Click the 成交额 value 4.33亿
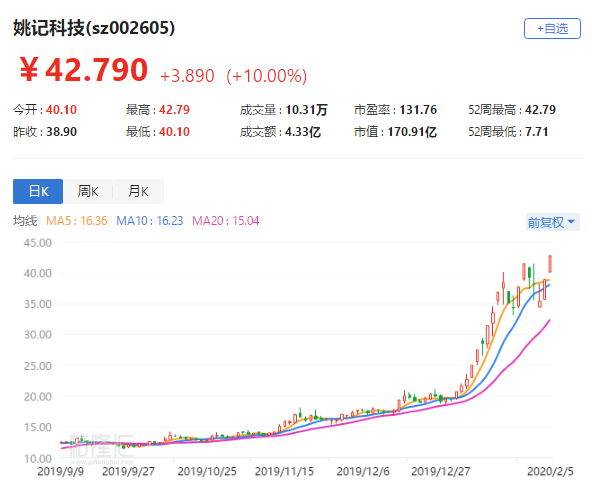592x481 pixels. coord(303,132)
